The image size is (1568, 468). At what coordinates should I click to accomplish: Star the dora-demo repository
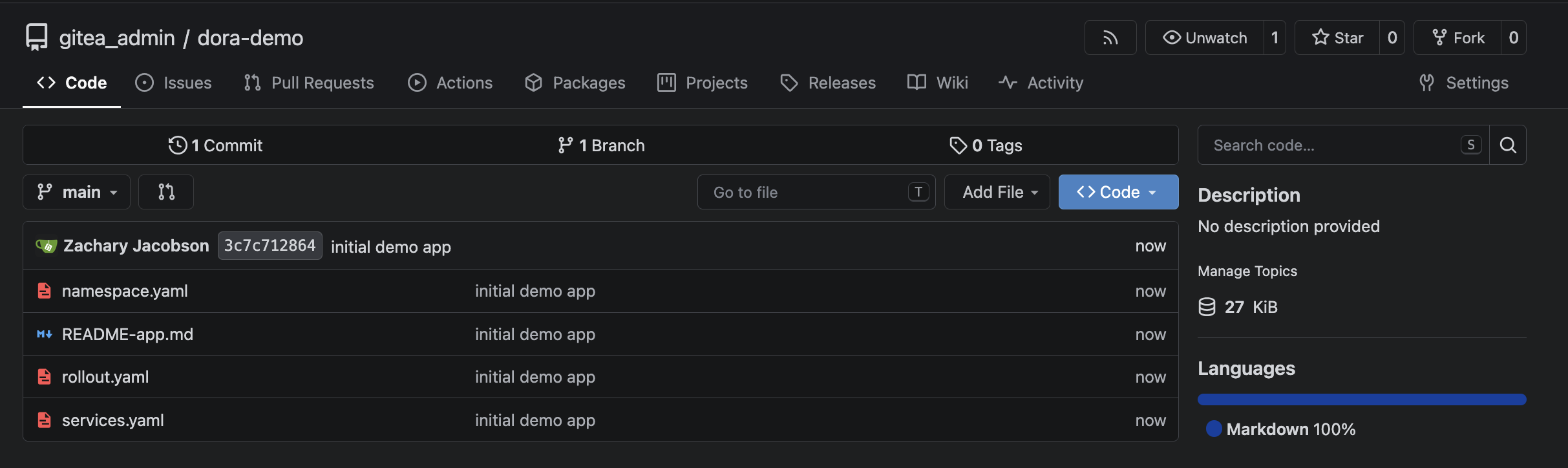point(1337,37)
